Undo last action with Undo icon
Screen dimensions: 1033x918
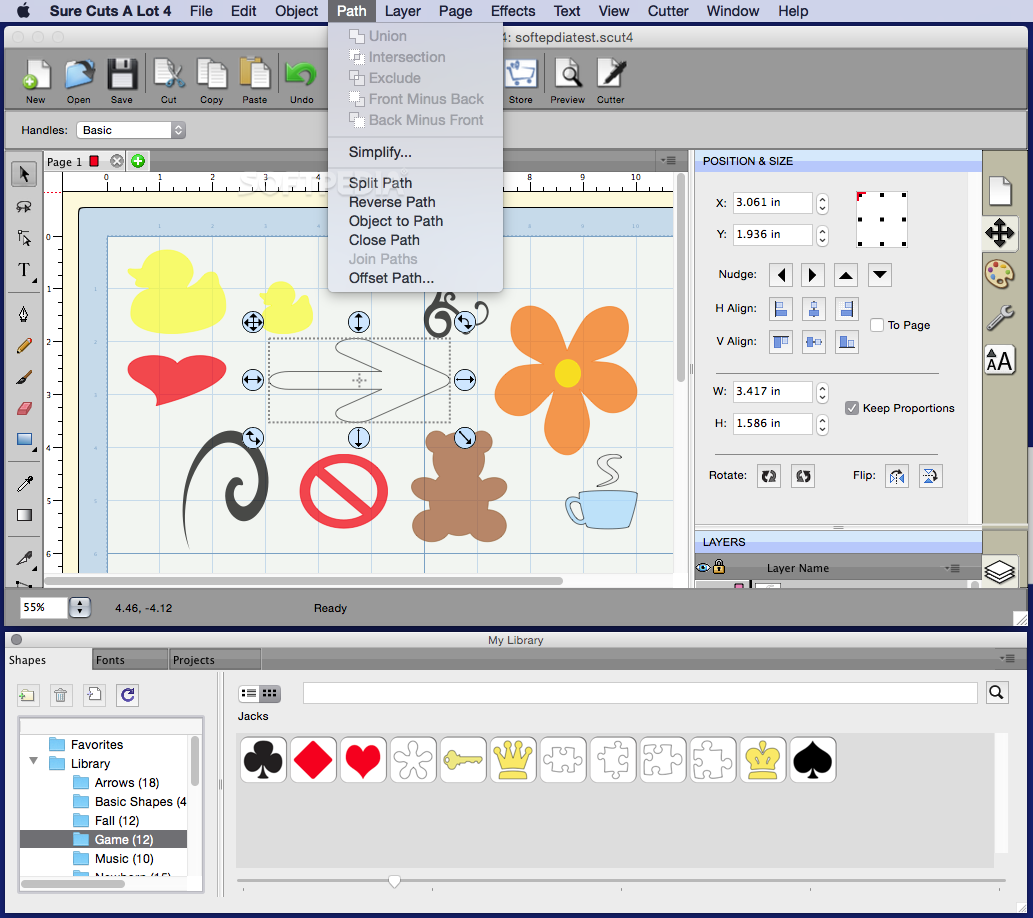pos(301,74)
